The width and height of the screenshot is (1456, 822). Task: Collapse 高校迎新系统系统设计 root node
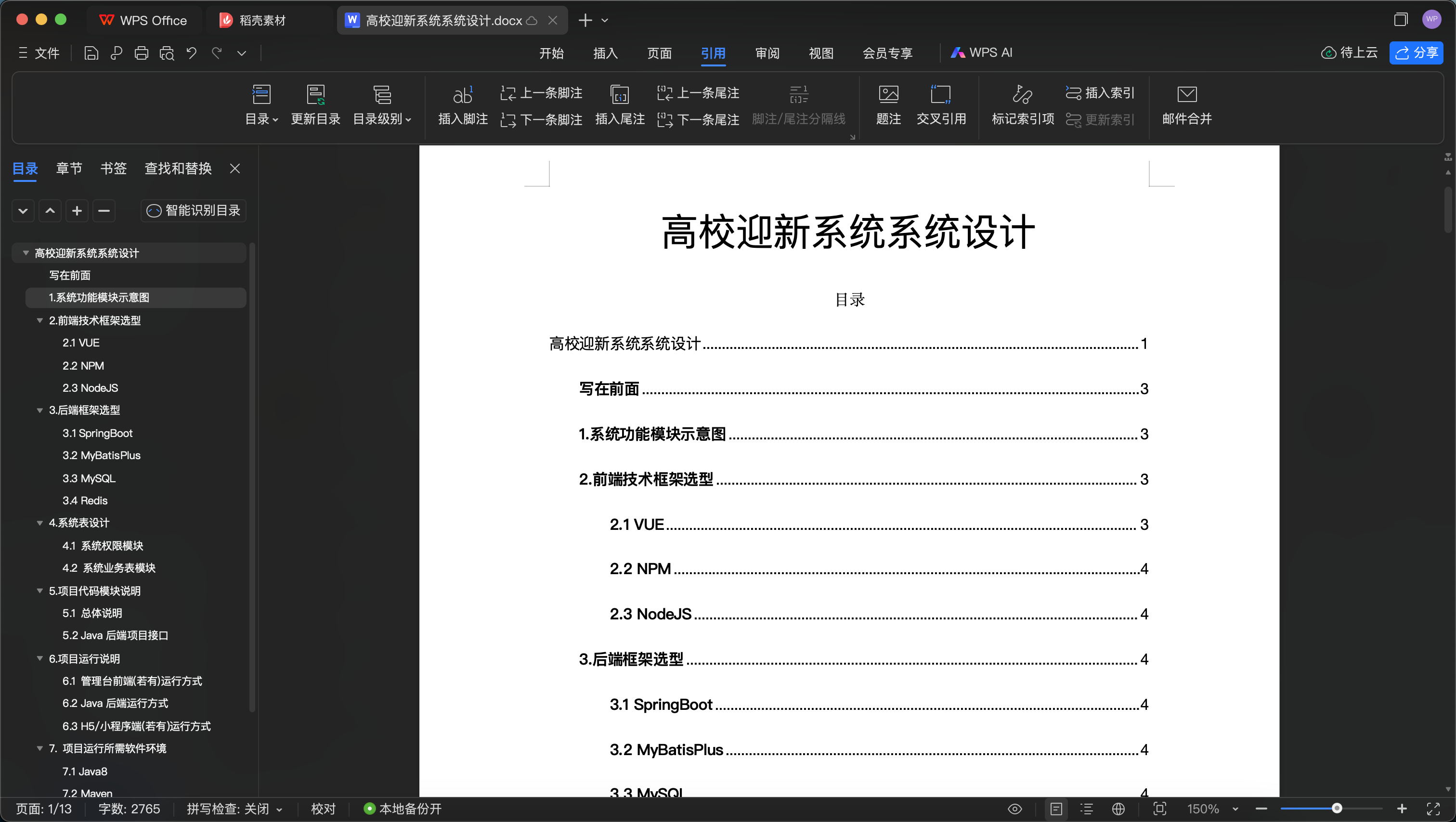tap(26, 253)
